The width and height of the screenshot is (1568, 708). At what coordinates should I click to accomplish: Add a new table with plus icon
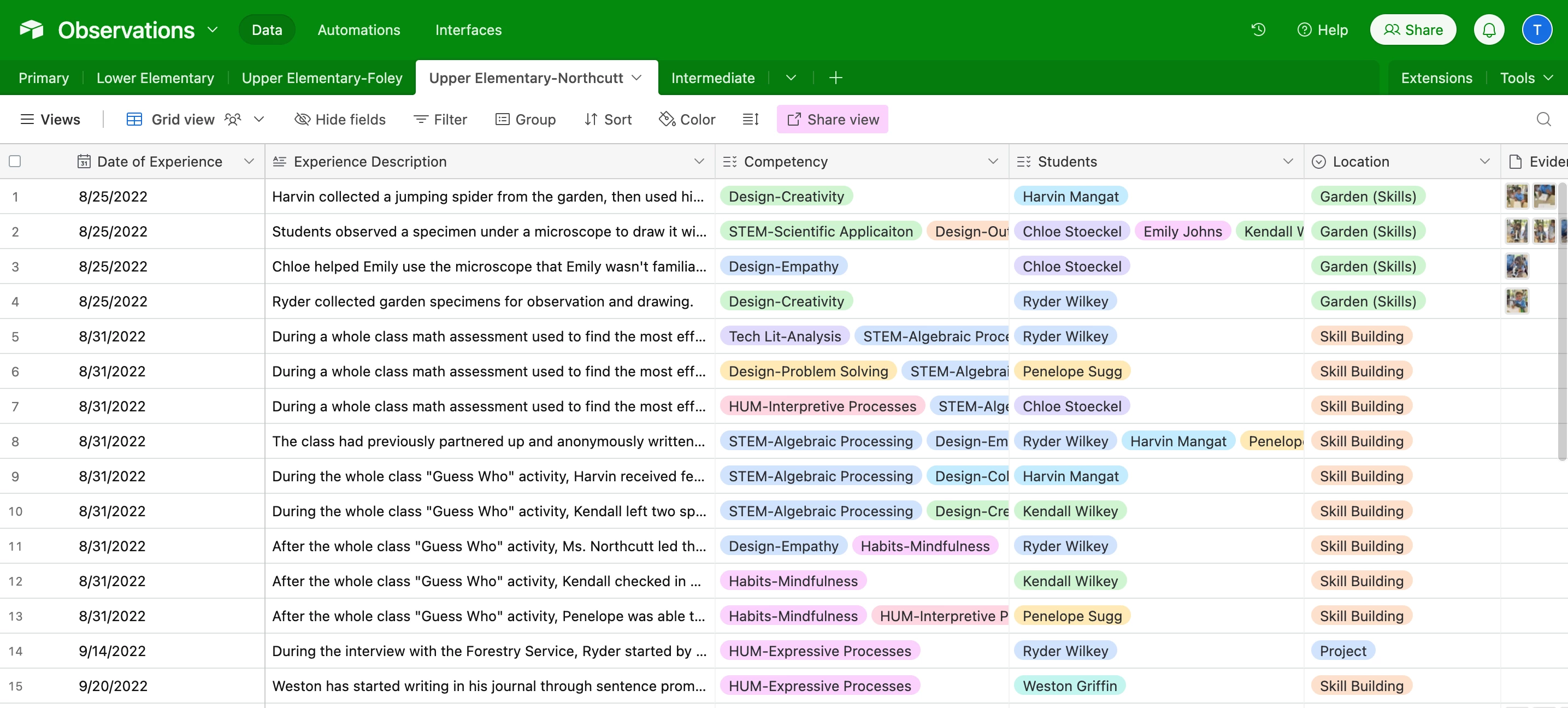coord(835,78)
